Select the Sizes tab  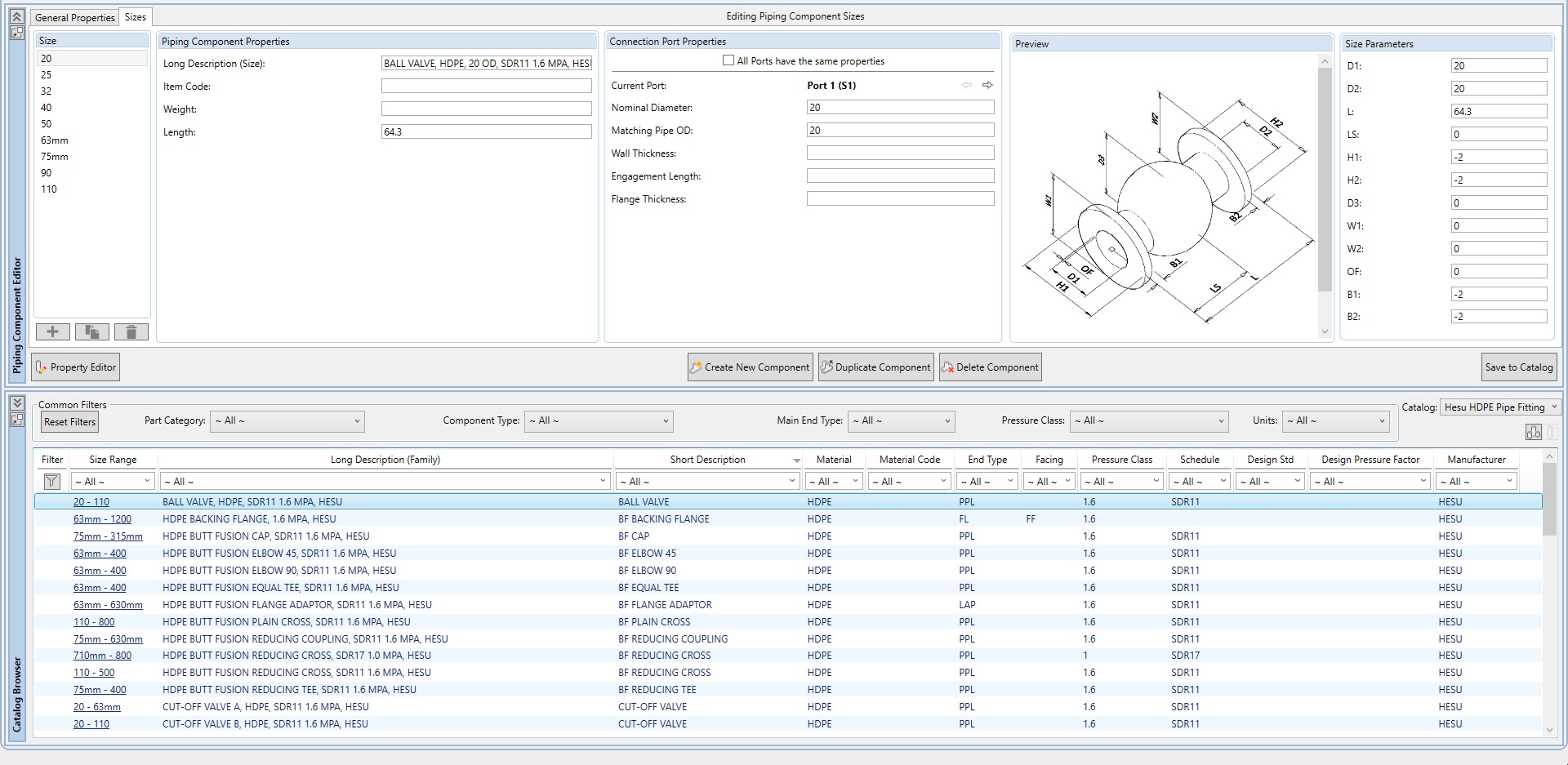click(136, 17)
